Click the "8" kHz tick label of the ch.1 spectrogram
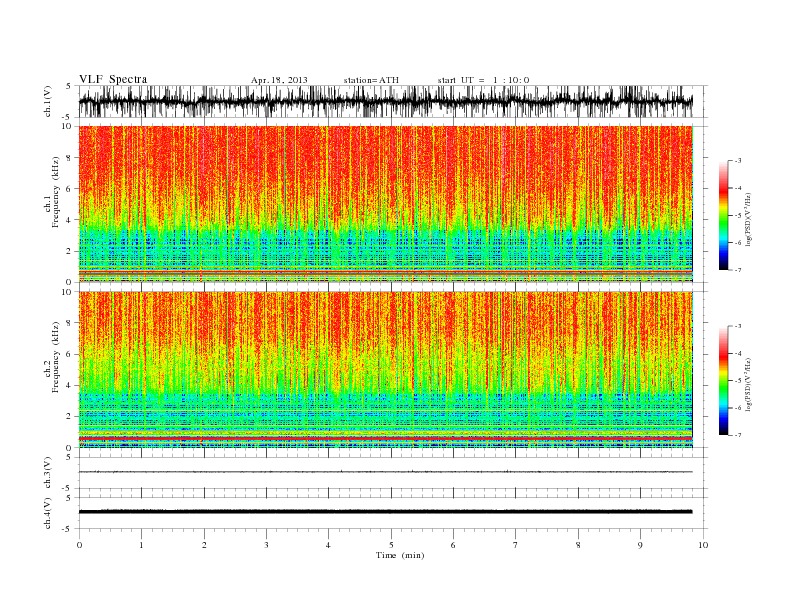The image size is (792, 612). tap(69, 158)
